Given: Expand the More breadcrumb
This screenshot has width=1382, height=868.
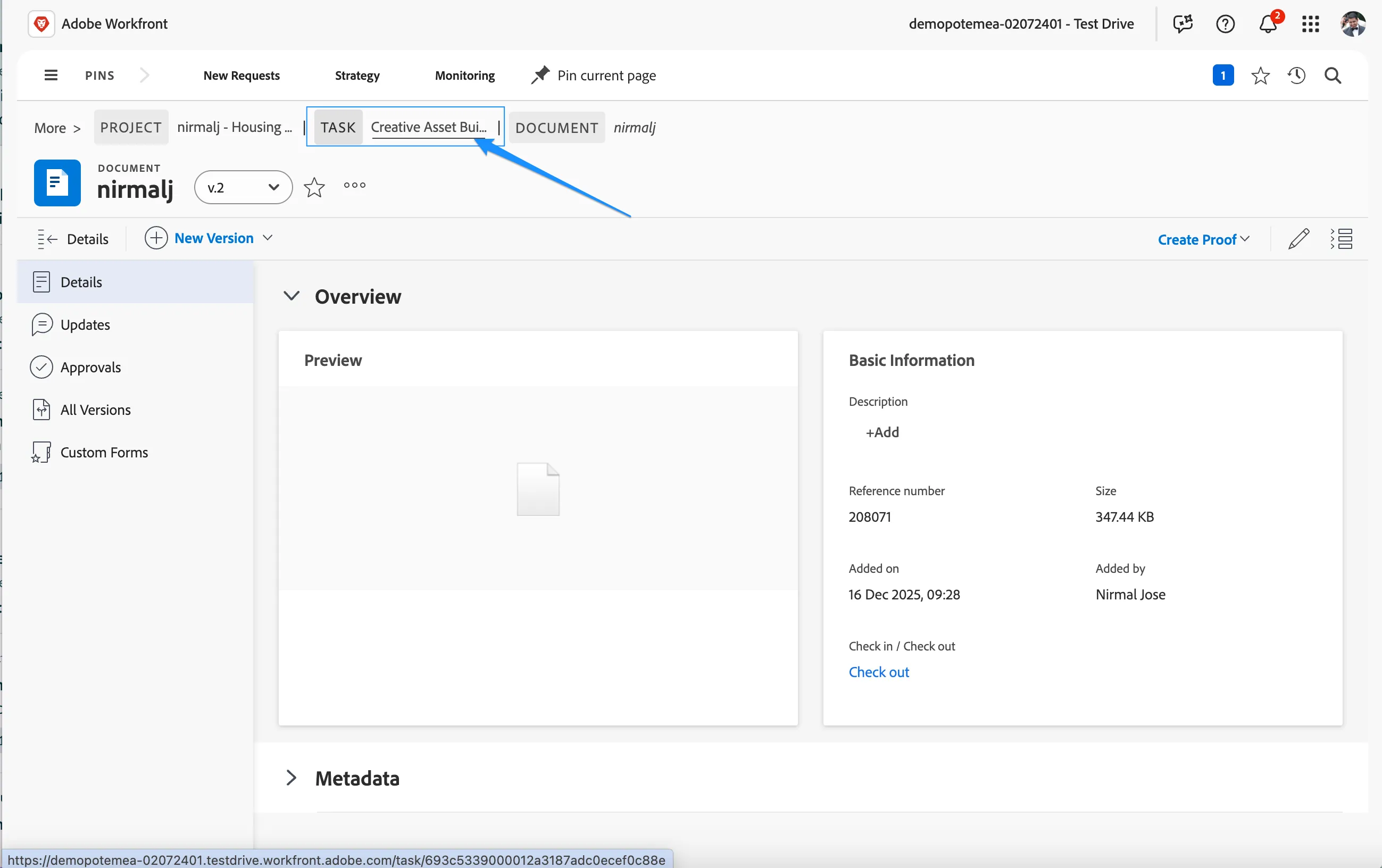Looking at the screenshot, I should tap(57, 127).
